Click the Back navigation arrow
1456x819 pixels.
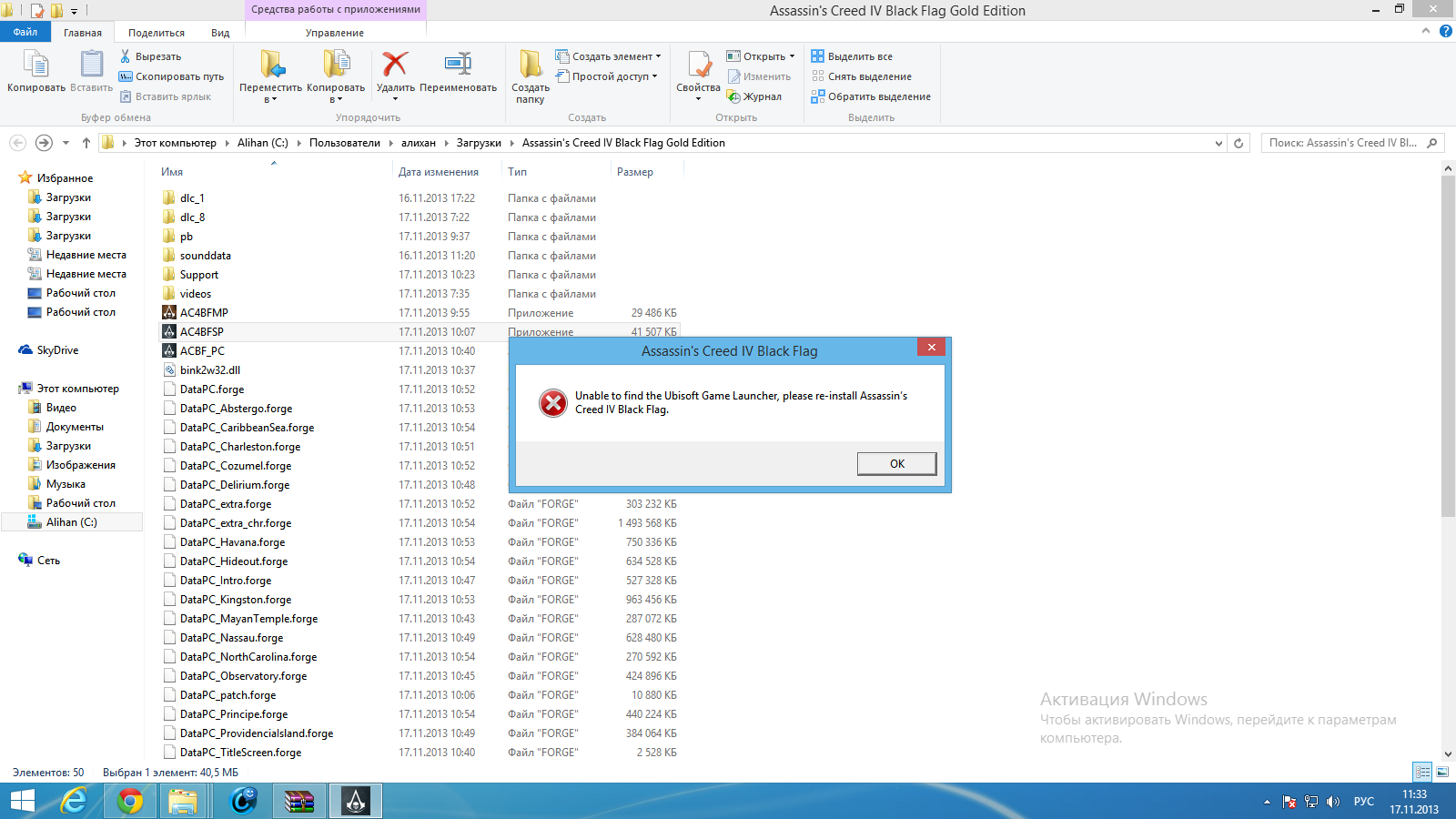[x=17, y=143]
